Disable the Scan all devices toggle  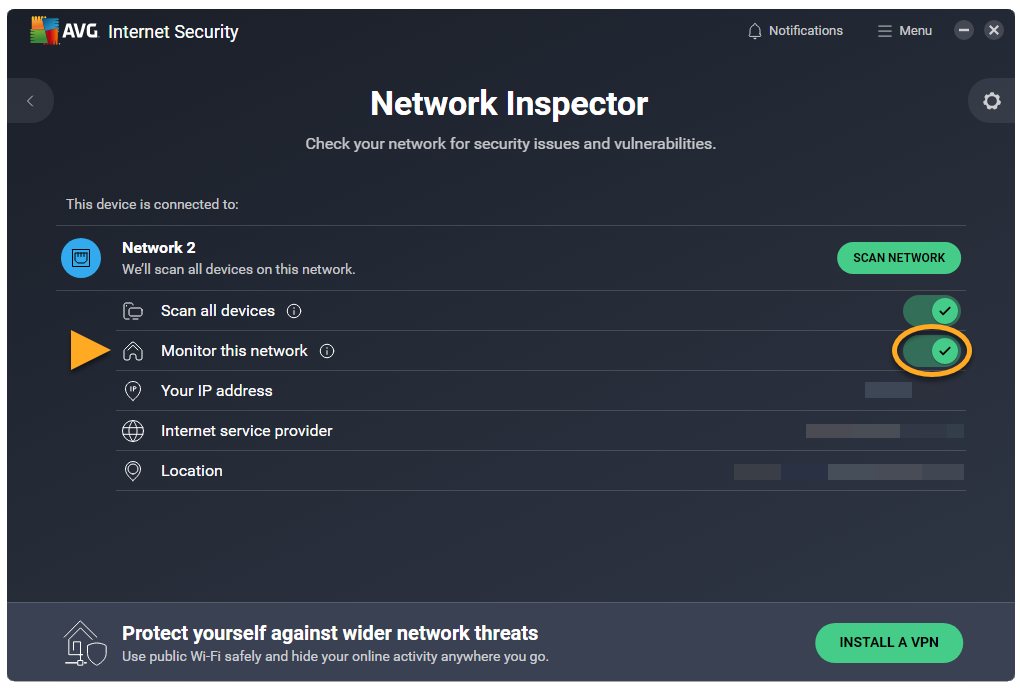[x=932, y=311]
